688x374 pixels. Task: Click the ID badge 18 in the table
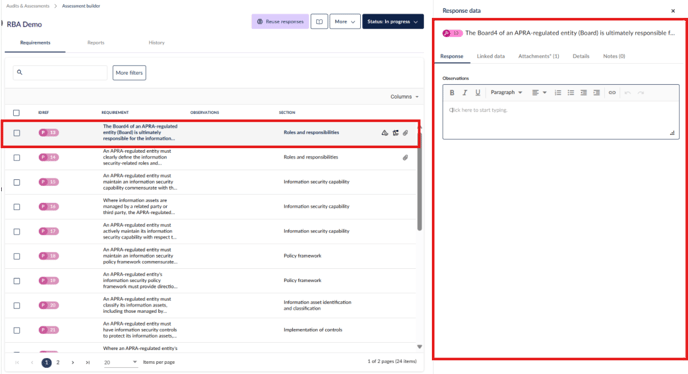(x=48, y=256)
